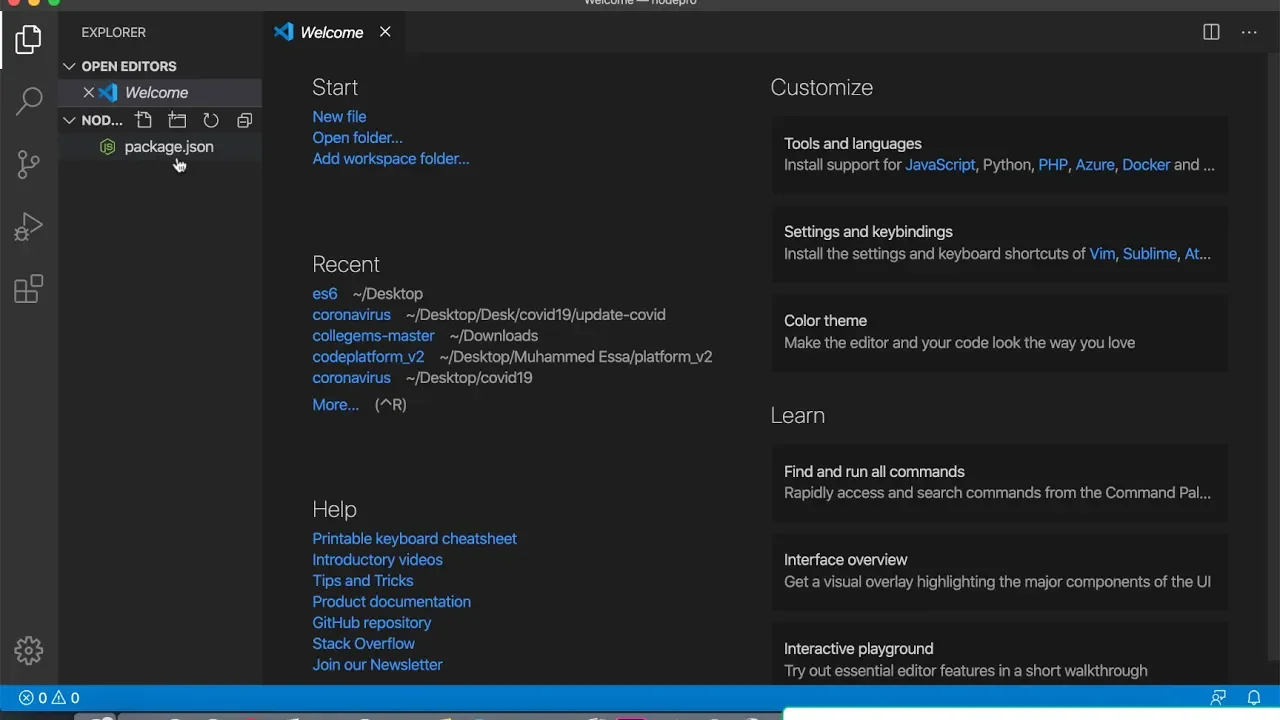The height and width of the screenshot is (720, 1280).
Task: Install Azure tools support
Action: 1095,165
